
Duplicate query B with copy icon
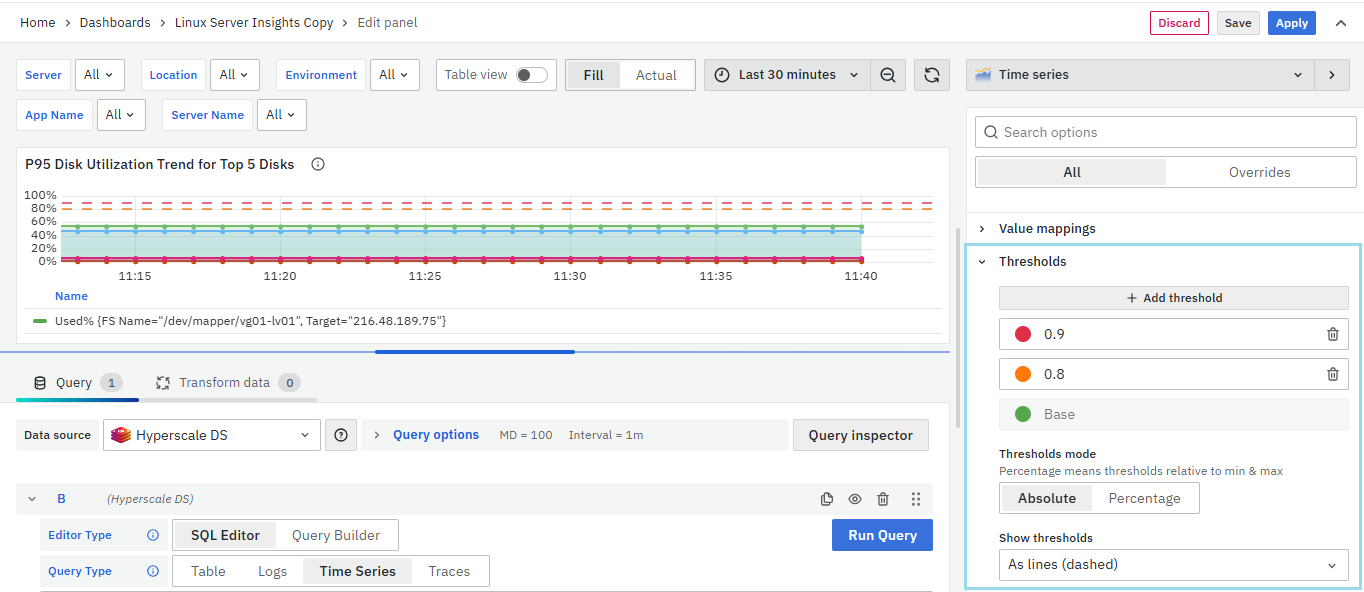point(827,499)
